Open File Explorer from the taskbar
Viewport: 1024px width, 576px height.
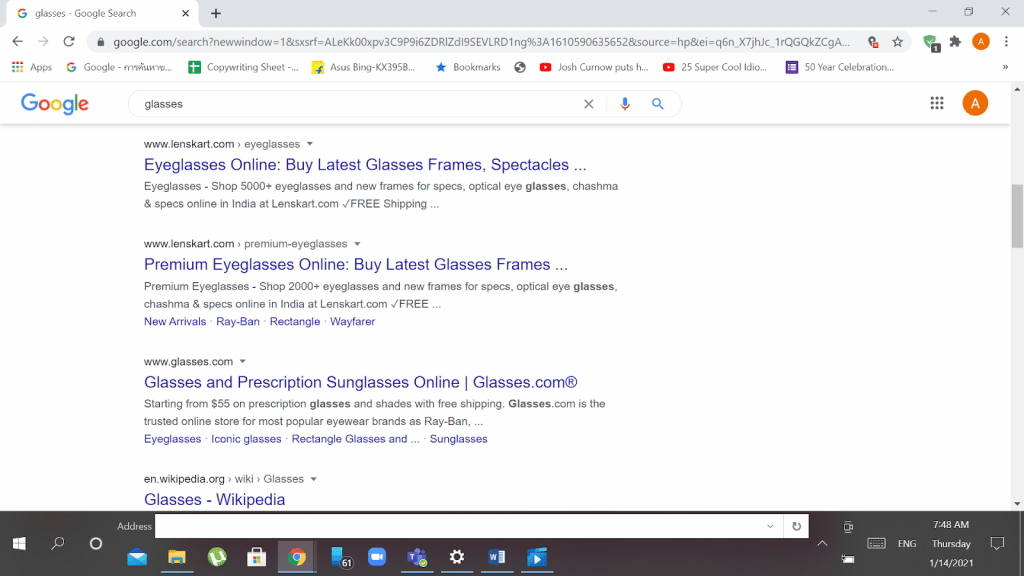(177, 558)
